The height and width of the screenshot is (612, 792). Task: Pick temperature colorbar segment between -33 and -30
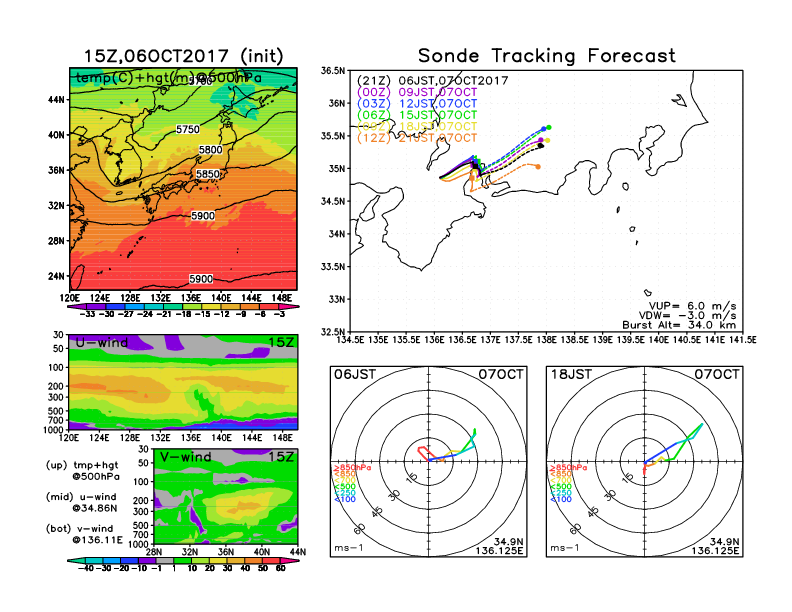[96, 306]
